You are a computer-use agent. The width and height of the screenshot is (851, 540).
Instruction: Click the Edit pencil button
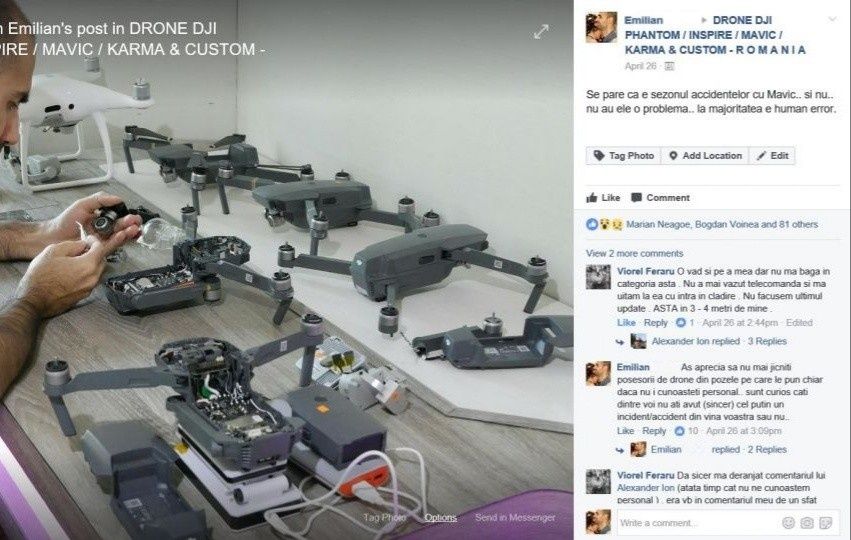pyautogui.click(x=772, y=156)
